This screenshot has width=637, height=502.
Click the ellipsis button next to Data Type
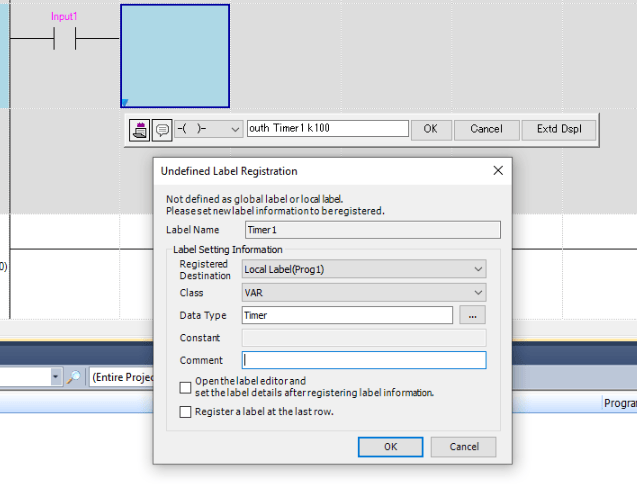click(472, 315)
